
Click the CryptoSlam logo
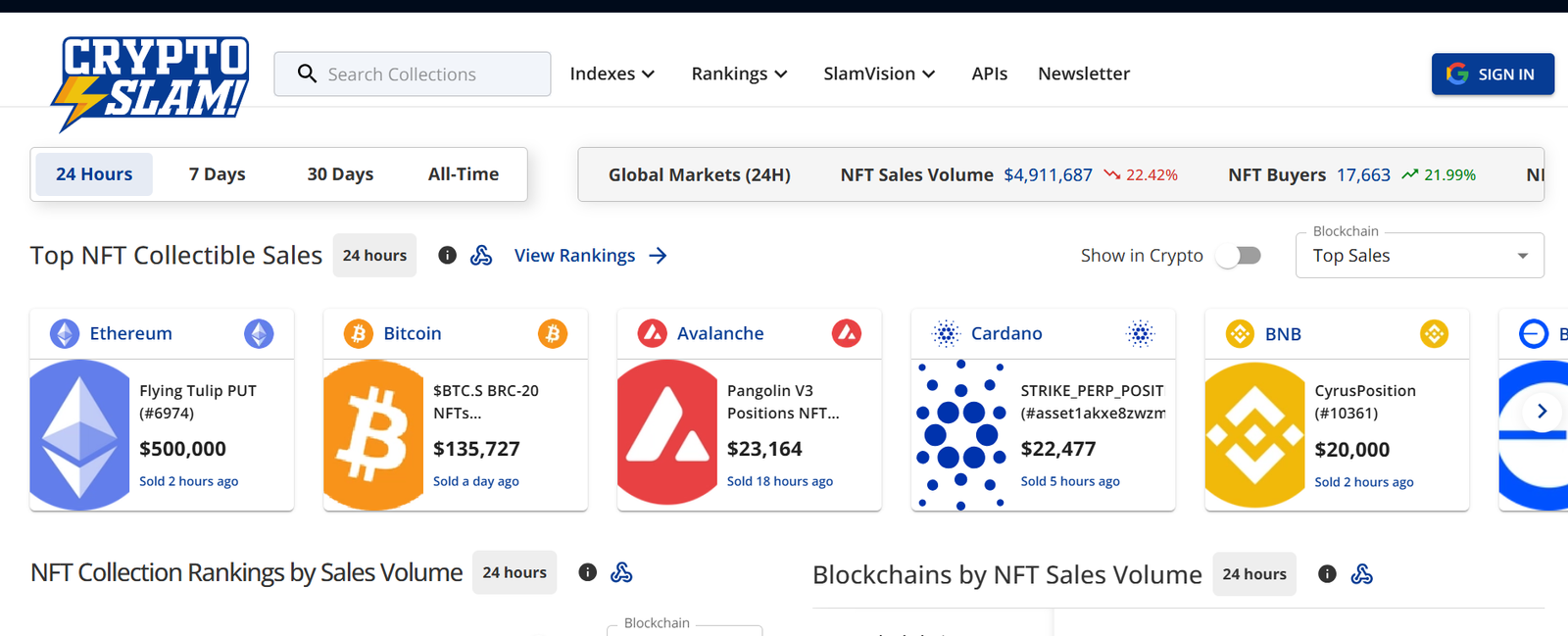coord(152,80)
